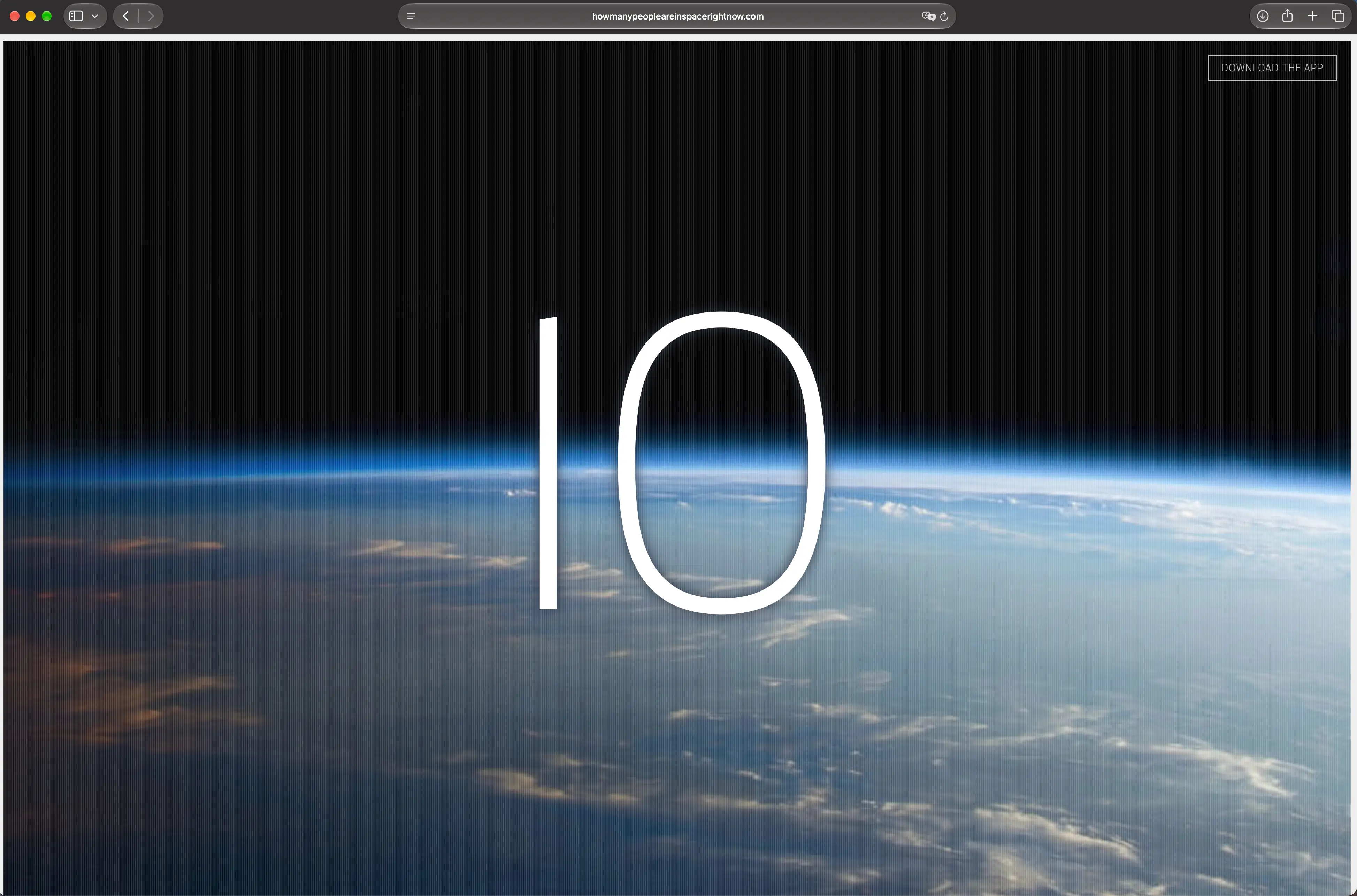Click the large number 10 counter
Screen dimensions: 1357x896
click(x=683, y=463)
